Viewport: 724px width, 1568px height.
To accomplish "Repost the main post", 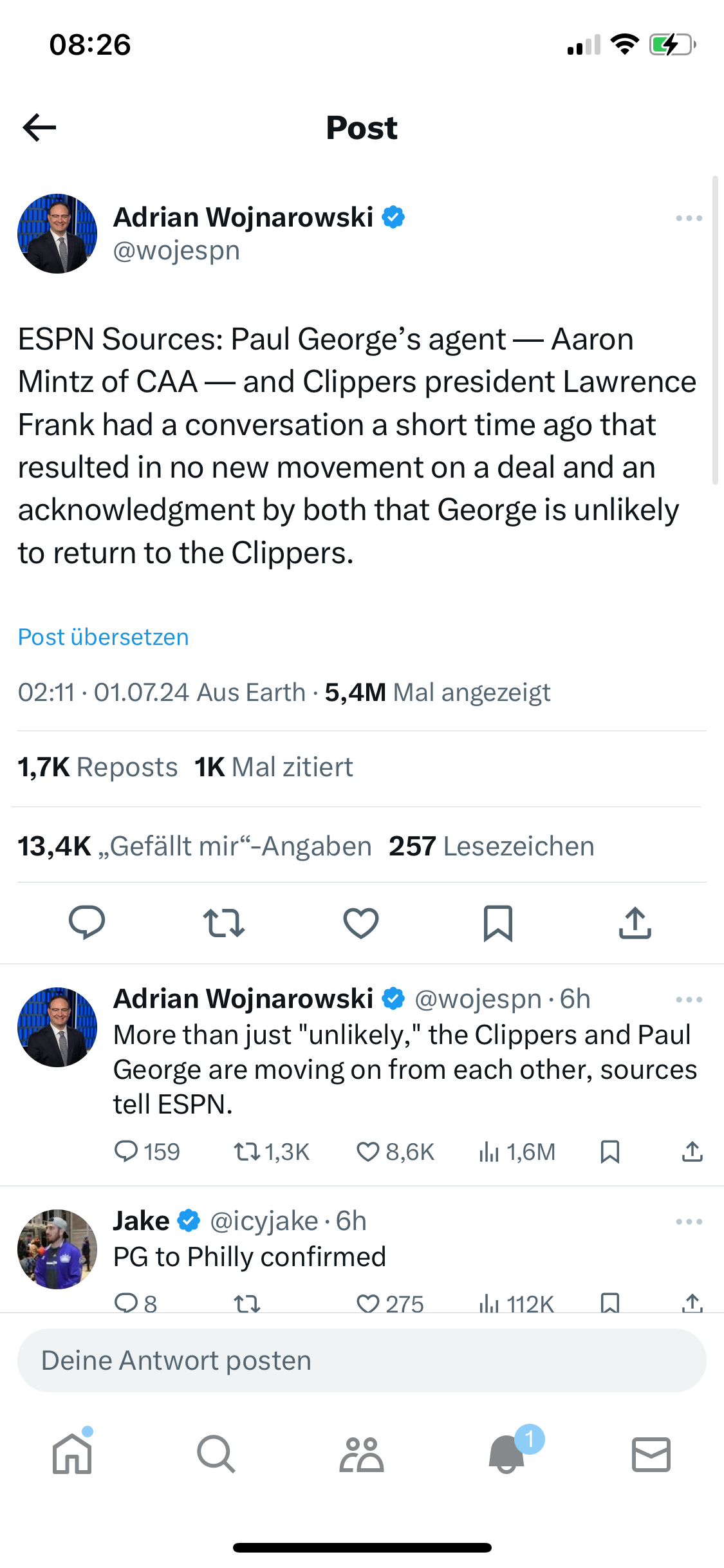I will pos(223,922).
